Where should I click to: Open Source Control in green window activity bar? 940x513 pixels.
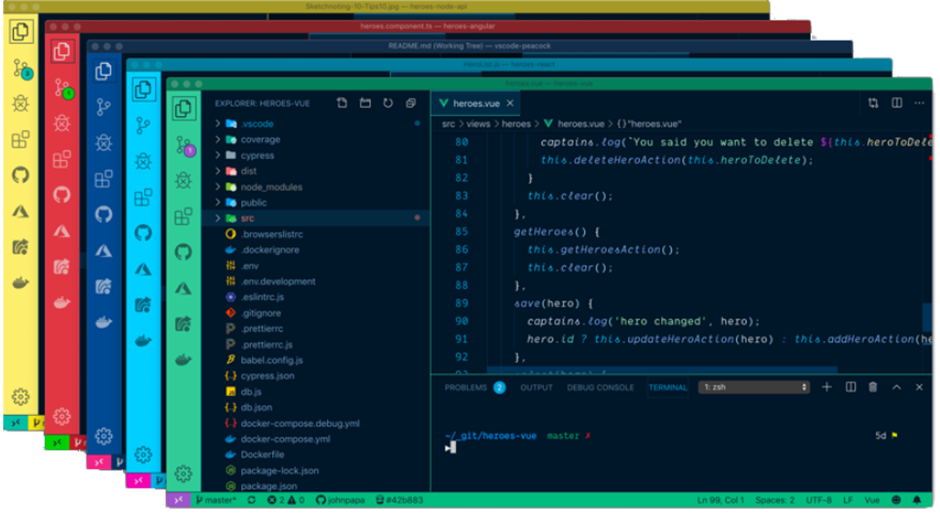184,146
